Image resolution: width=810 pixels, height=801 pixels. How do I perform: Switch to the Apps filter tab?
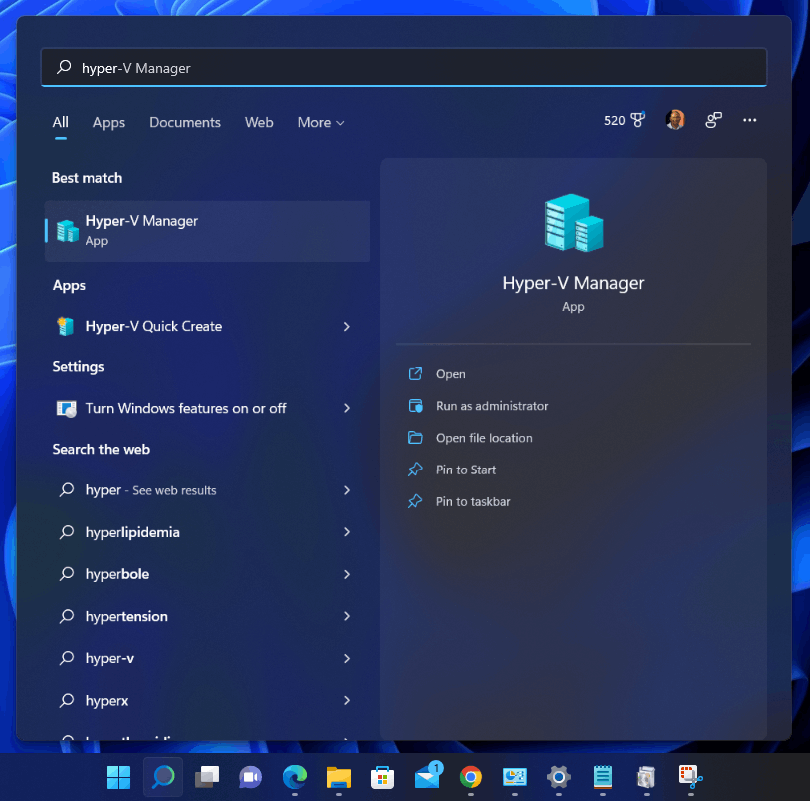point(109,122)
